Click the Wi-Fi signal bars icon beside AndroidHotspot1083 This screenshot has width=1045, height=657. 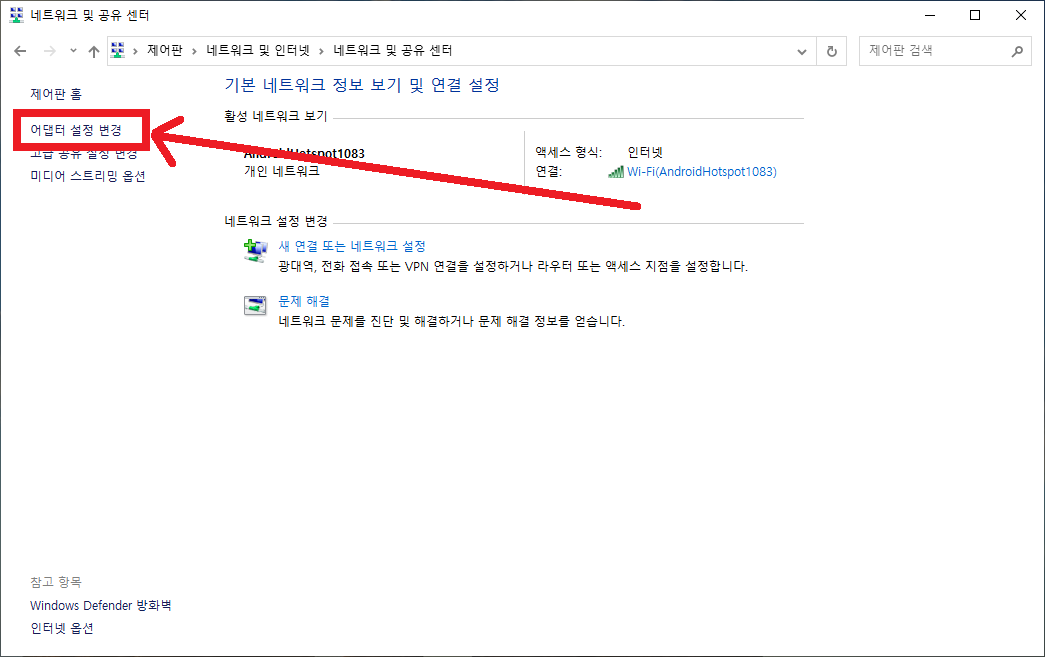(615, 172)
